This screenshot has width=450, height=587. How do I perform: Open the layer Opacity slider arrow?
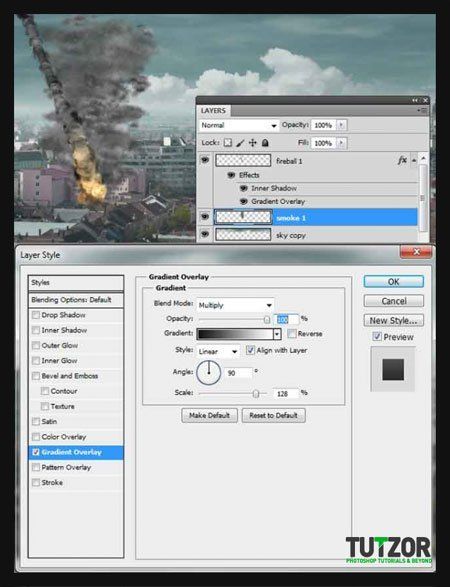coord(341,125)
